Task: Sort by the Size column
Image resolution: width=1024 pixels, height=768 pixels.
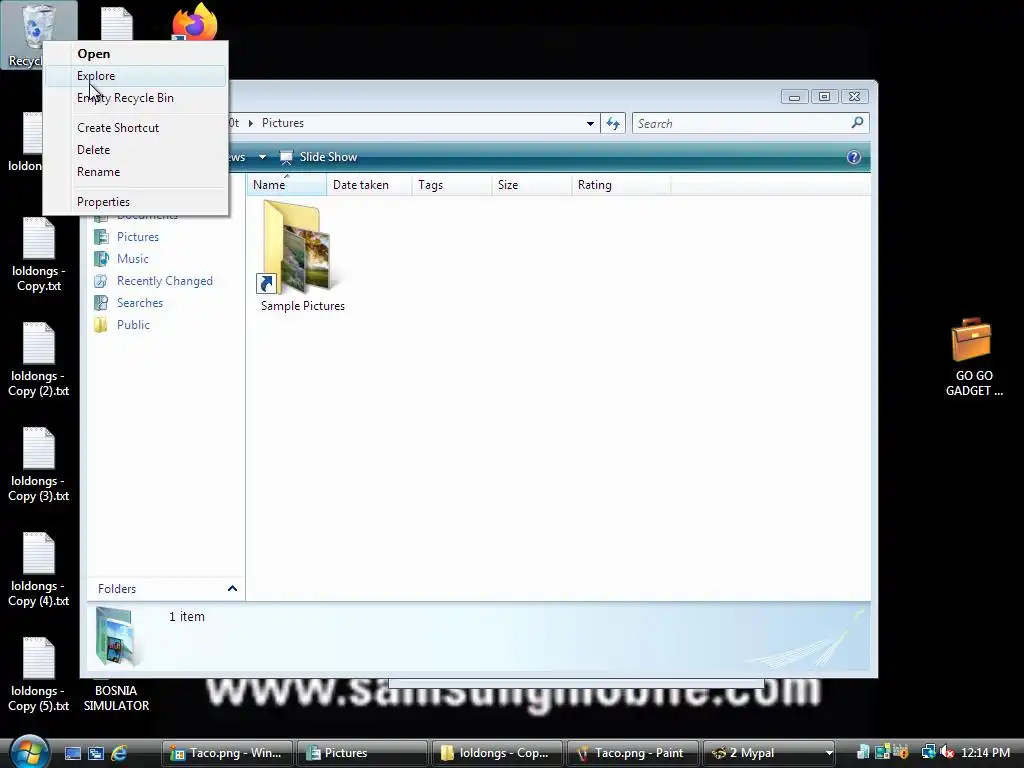Action: pyautogui.click(x=532, y=185)
